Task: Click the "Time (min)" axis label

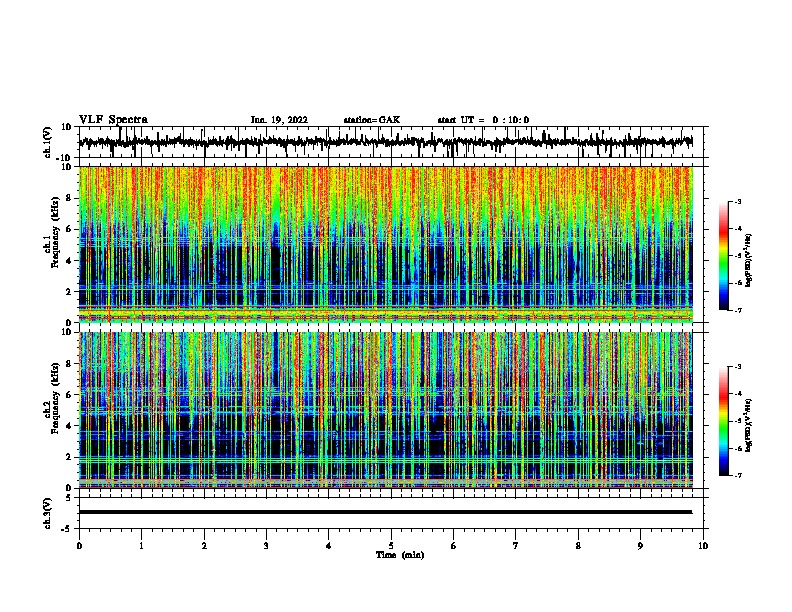Action: click(400, 555)
